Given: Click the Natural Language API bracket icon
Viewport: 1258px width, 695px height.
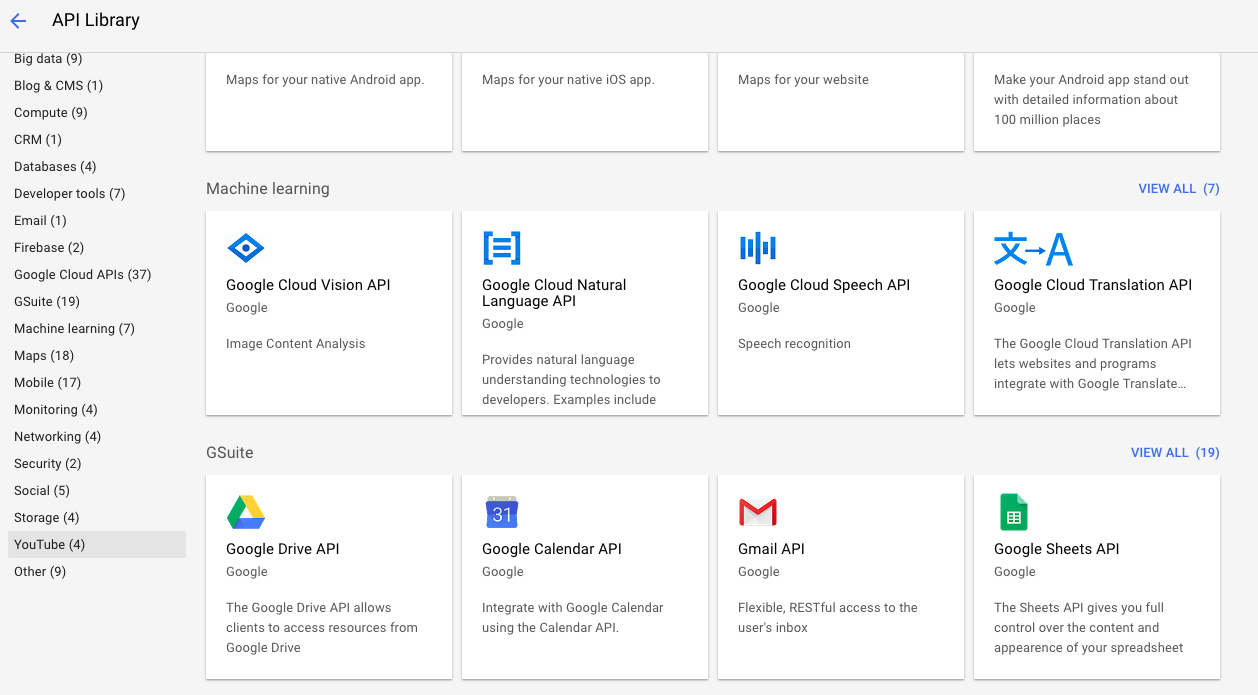Looking at the screenshot, I should (502, 248).
